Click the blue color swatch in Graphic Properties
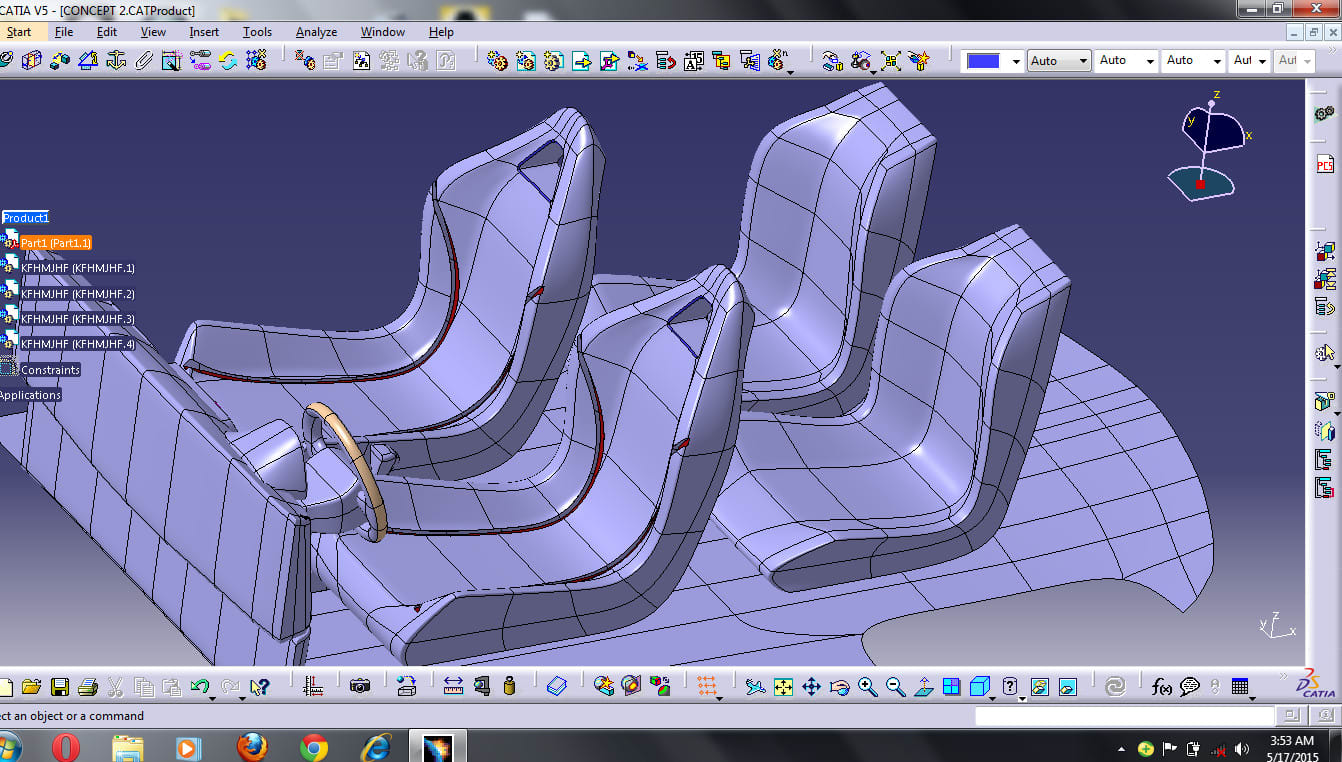1342x762 pixels. (x=986, y=60)
